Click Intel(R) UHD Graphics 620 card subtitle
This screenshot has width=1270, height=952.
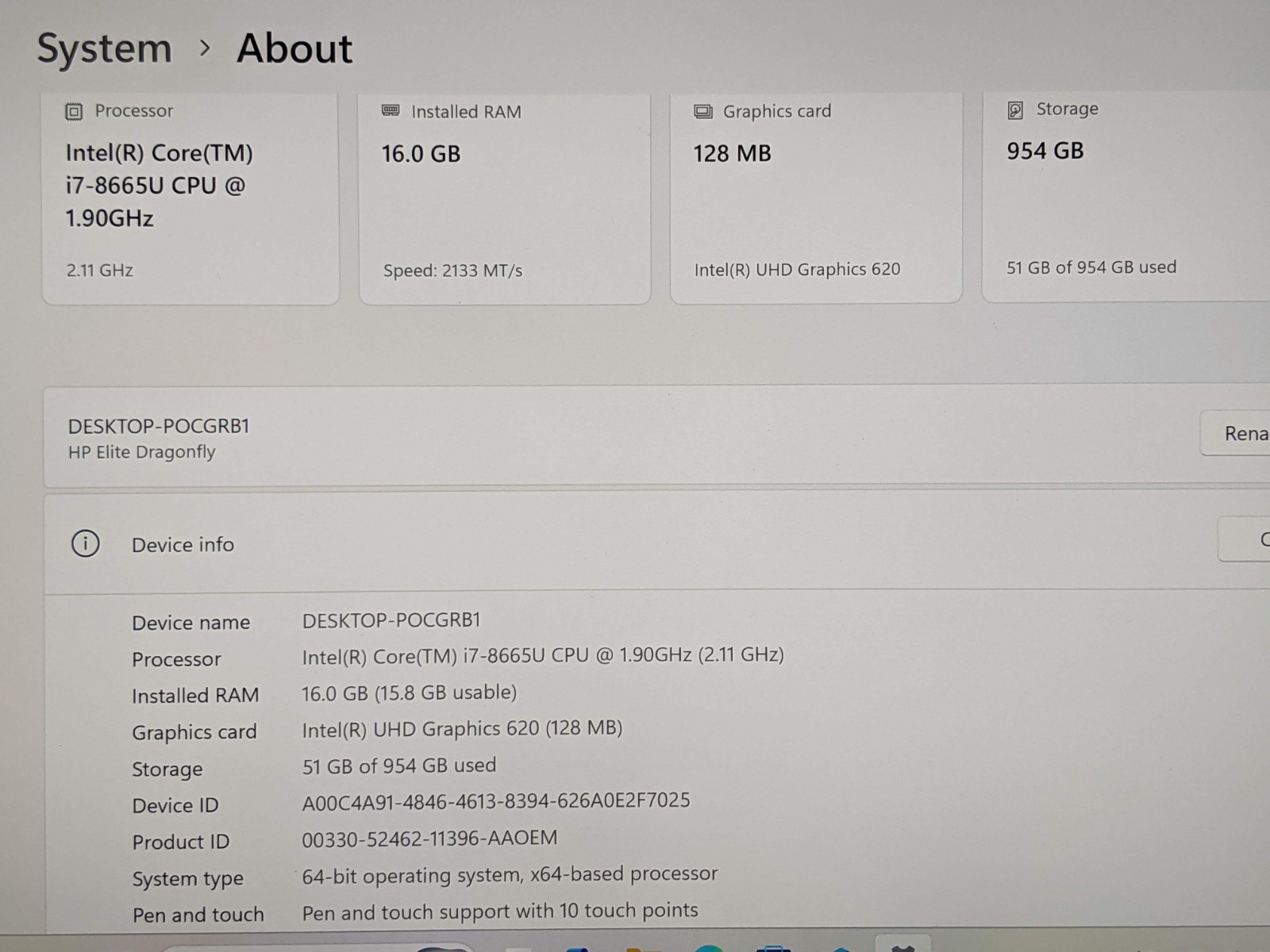[797, 270]
